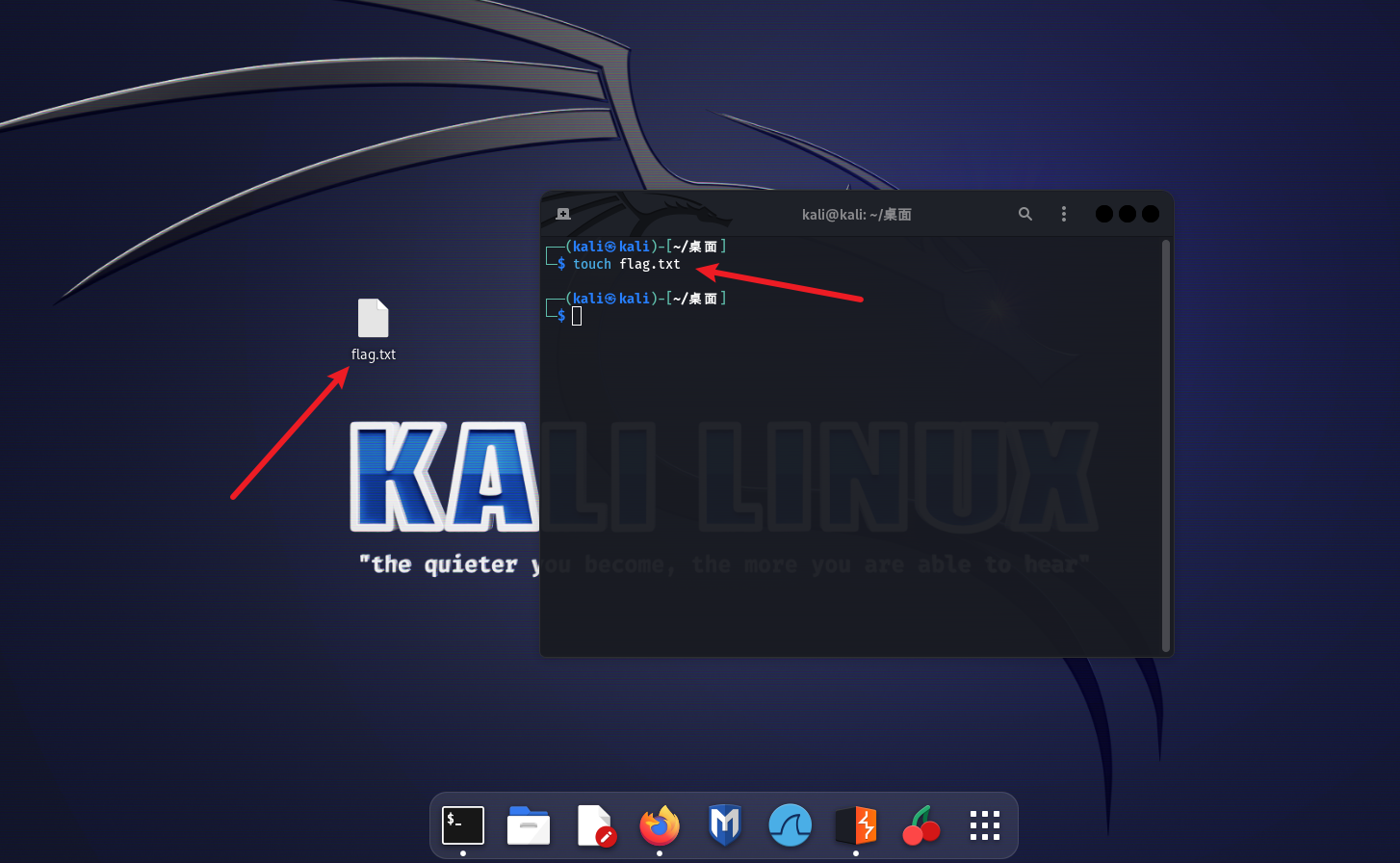This screenshot has height=863, width=1400.
Task: Close the terminal window
Action: point(1151,214)
